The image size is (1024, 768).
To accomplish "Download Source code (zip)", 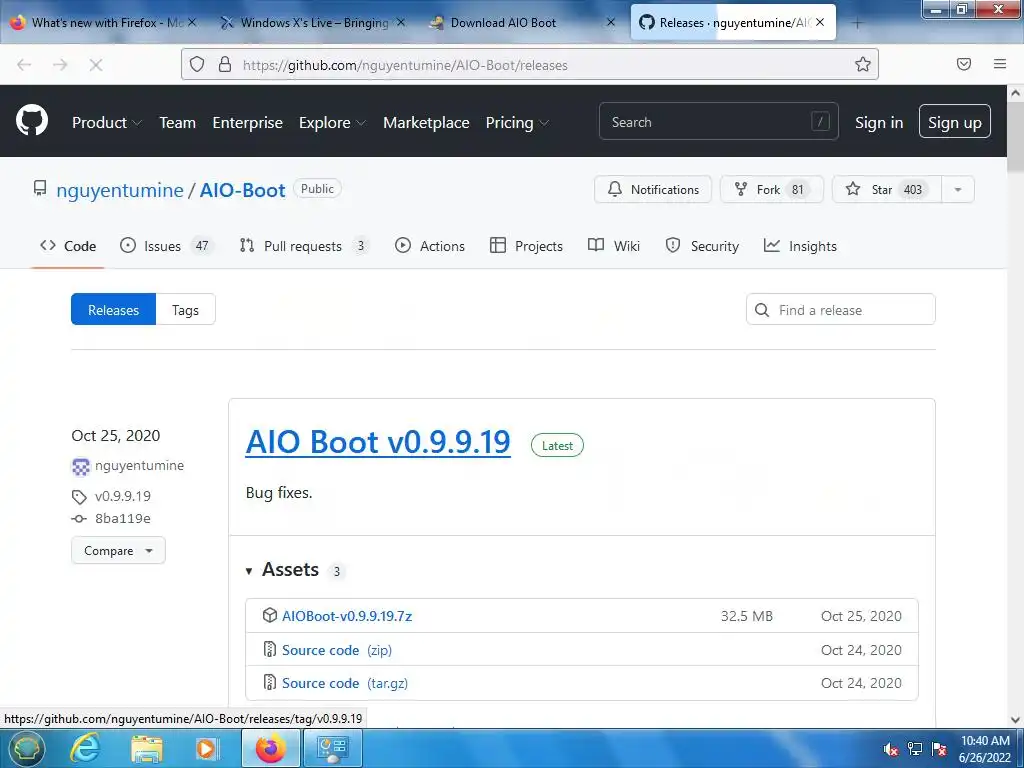I will [337, 650].
